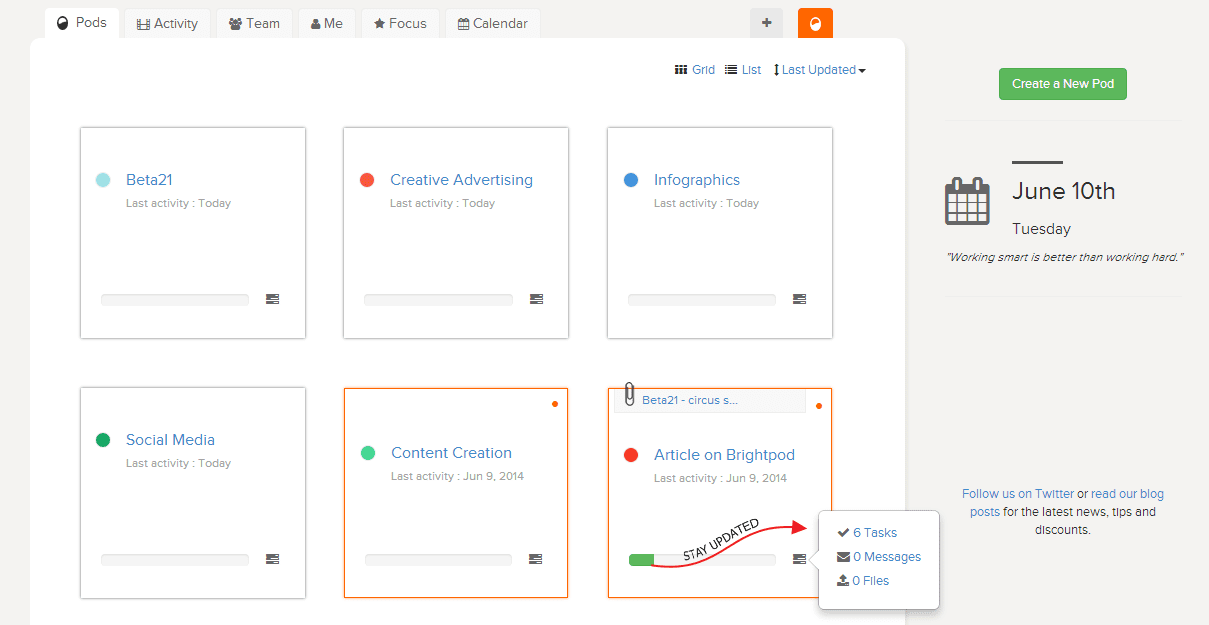Switch to Grid view
Viewport: 1209px width, 625px height.
(x=695, y=70)
